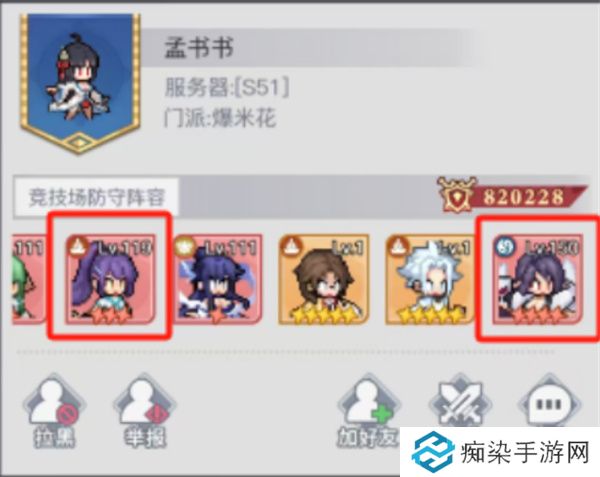Open chat with speech bubble icon
Screen dimensions: 600x477
(549, 402)
